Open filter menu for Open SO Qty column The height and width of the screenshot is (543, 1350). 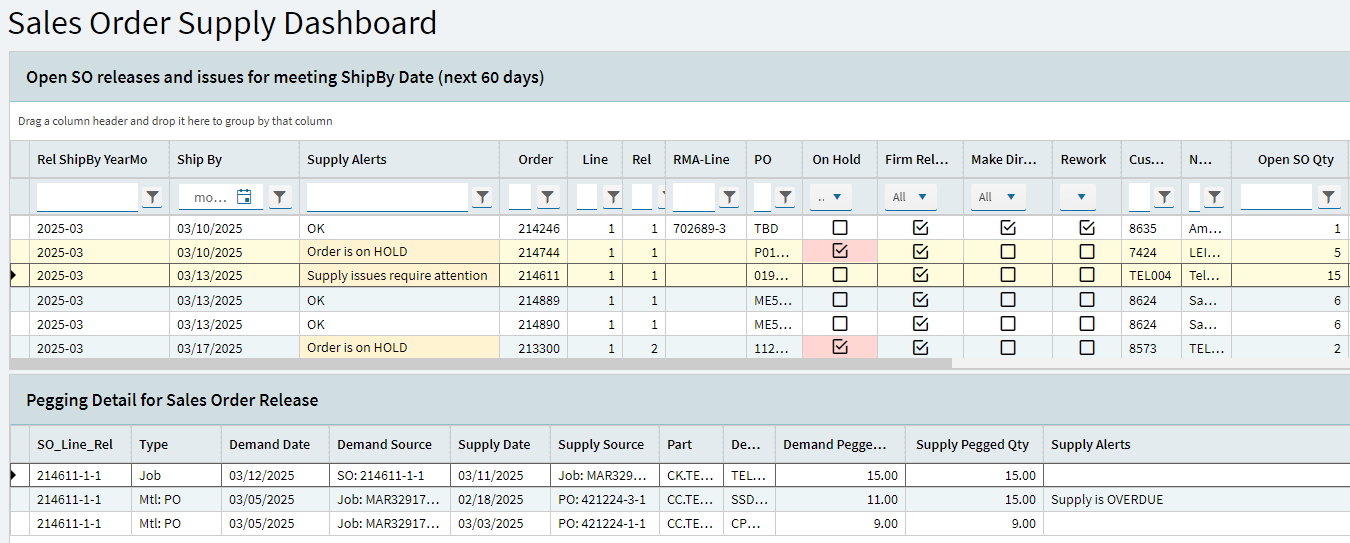1328,197
